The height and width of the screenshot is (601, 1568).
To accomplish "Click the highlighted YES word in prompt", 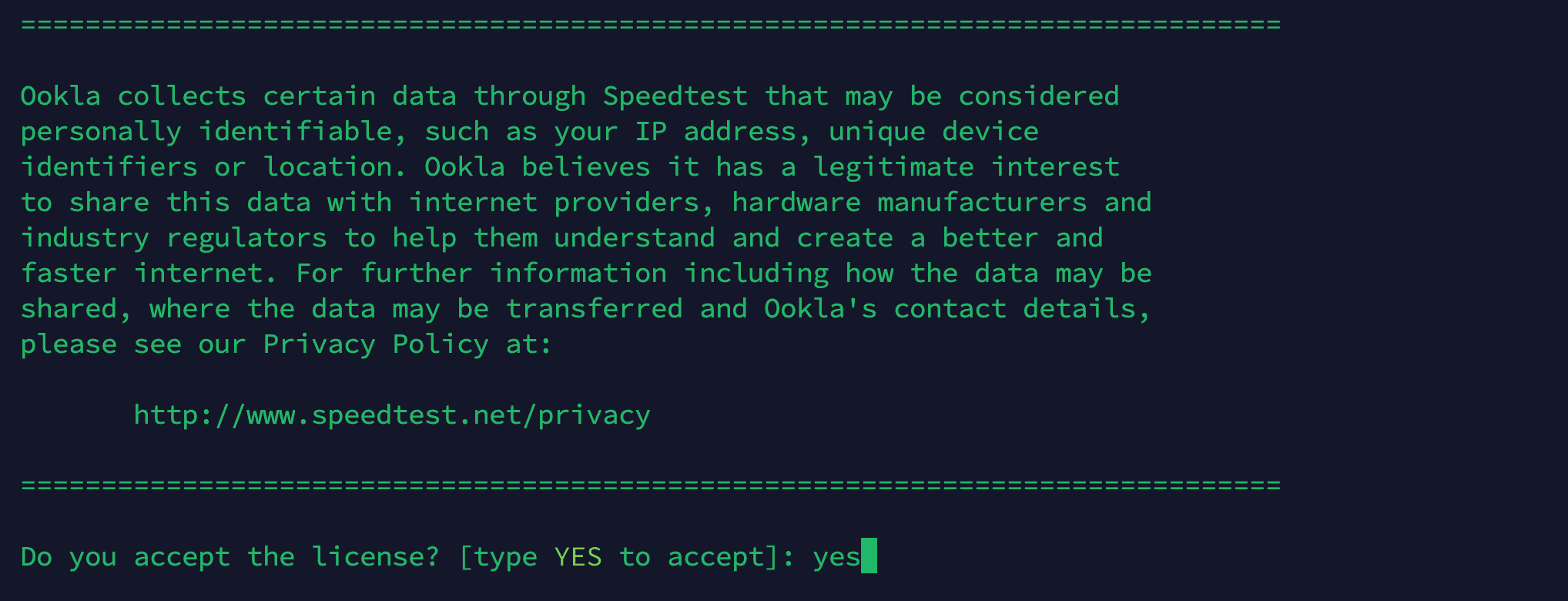I will click(x=578, y=556).
